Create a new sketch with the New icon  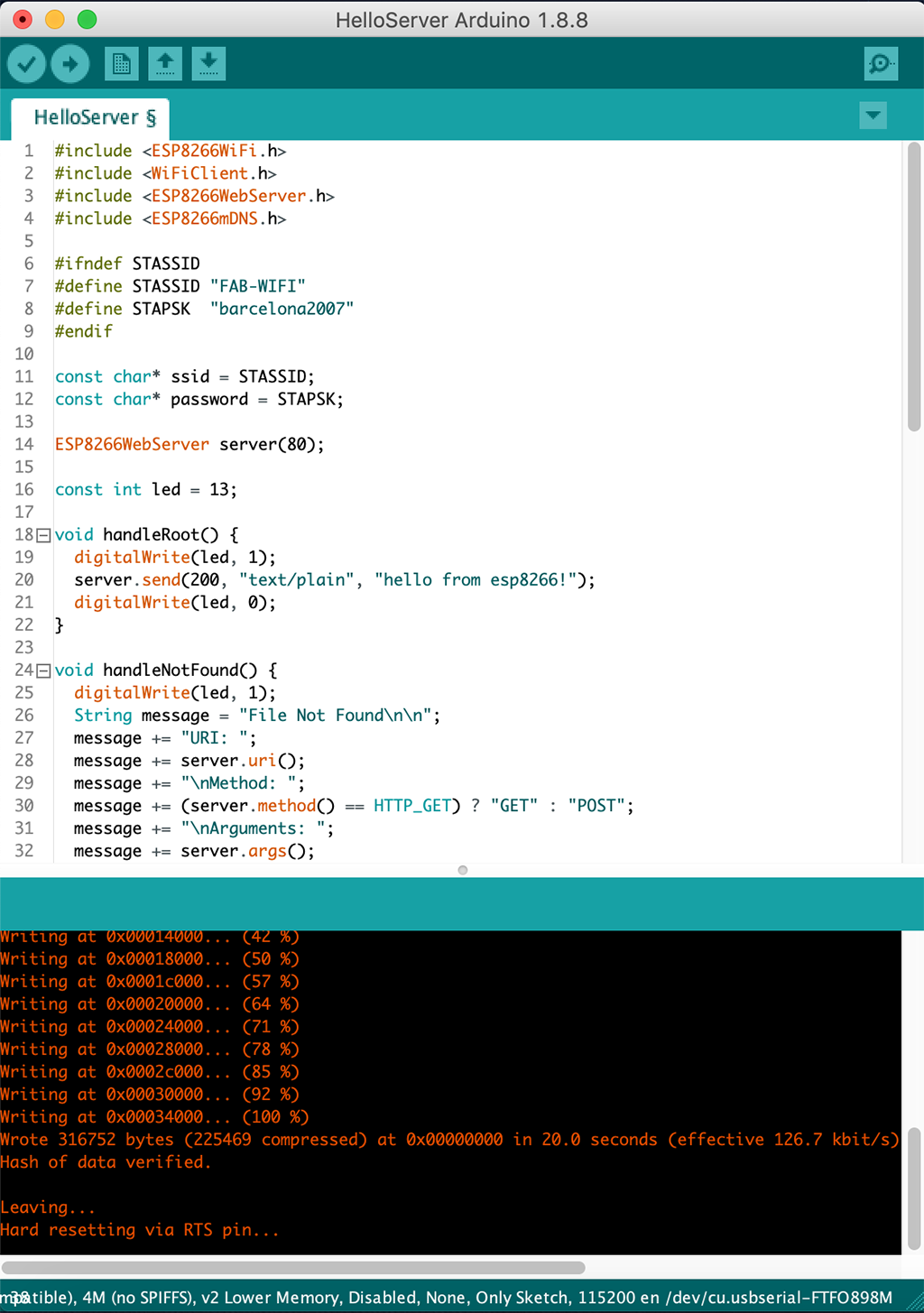[121, 64]
